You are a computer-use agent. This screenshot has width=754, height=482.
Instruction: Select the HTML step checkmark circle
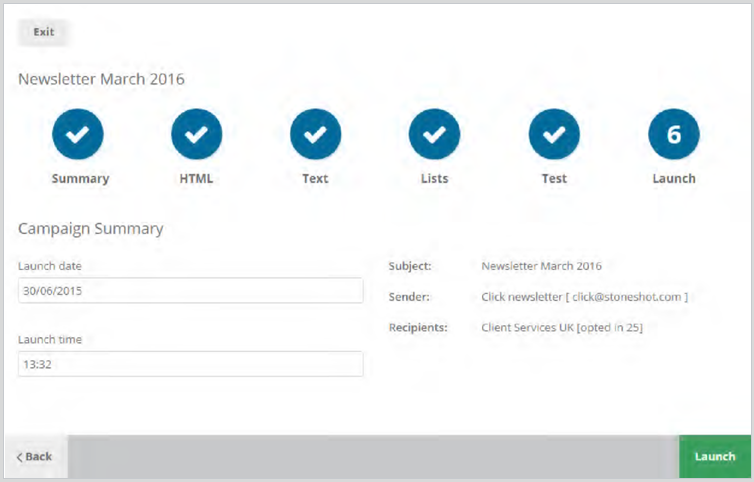(x=197, y=134)
